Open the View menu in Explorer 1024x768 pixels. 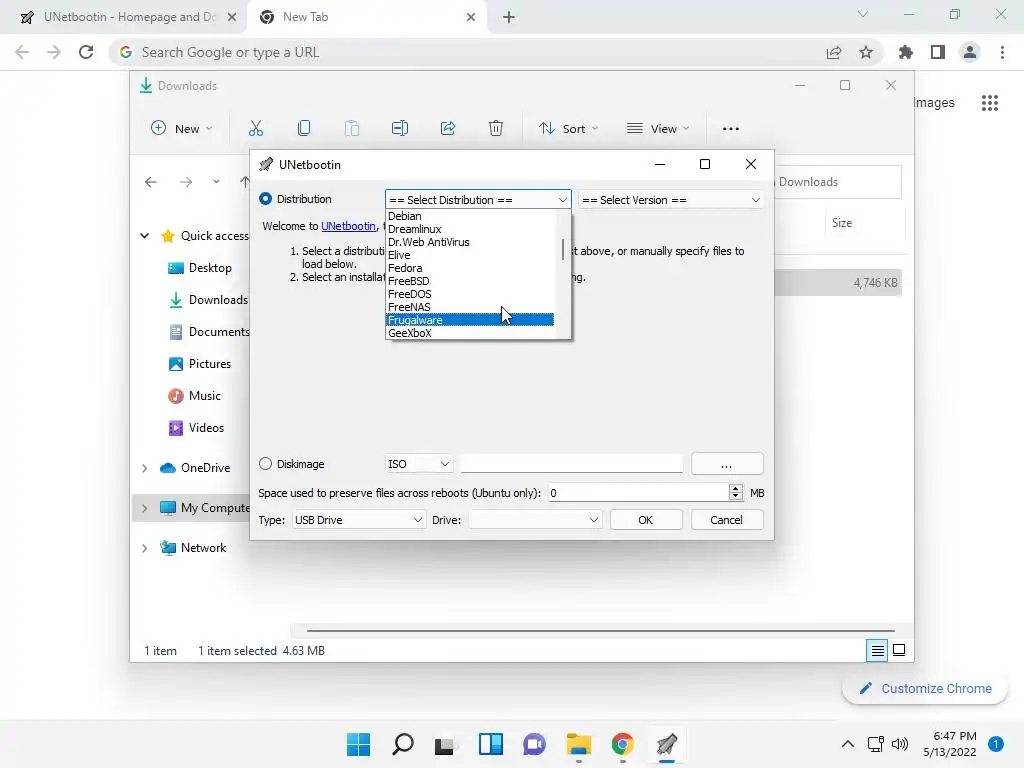(x=658, y=129)
